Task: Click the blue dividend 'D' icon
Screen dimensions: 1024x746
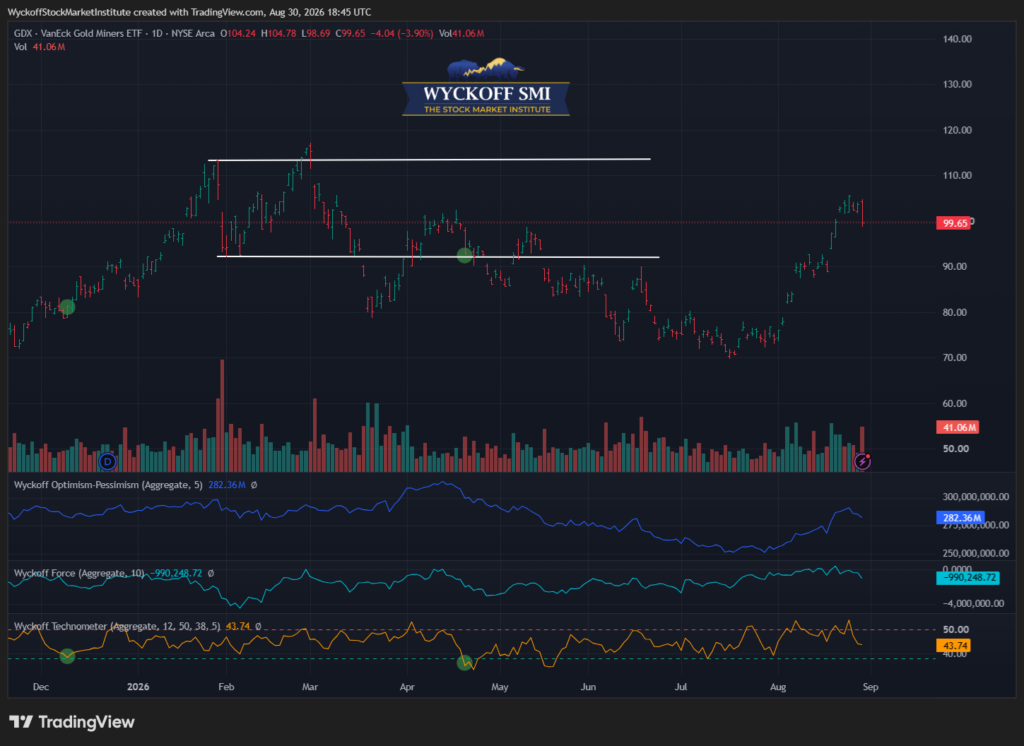Action: 108,462
